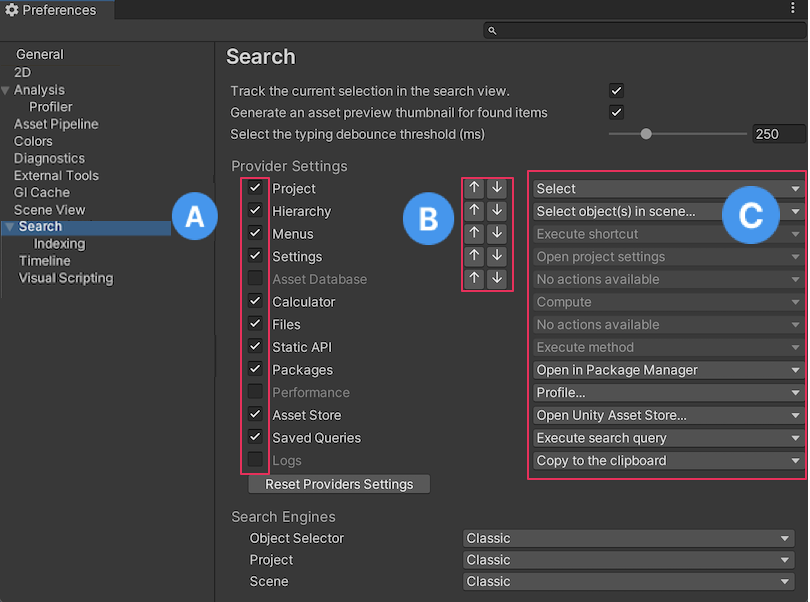This screenshot has height=602, width=810.
Task: Raise the Menus provider with the up arrow
Action: (474, 233)
